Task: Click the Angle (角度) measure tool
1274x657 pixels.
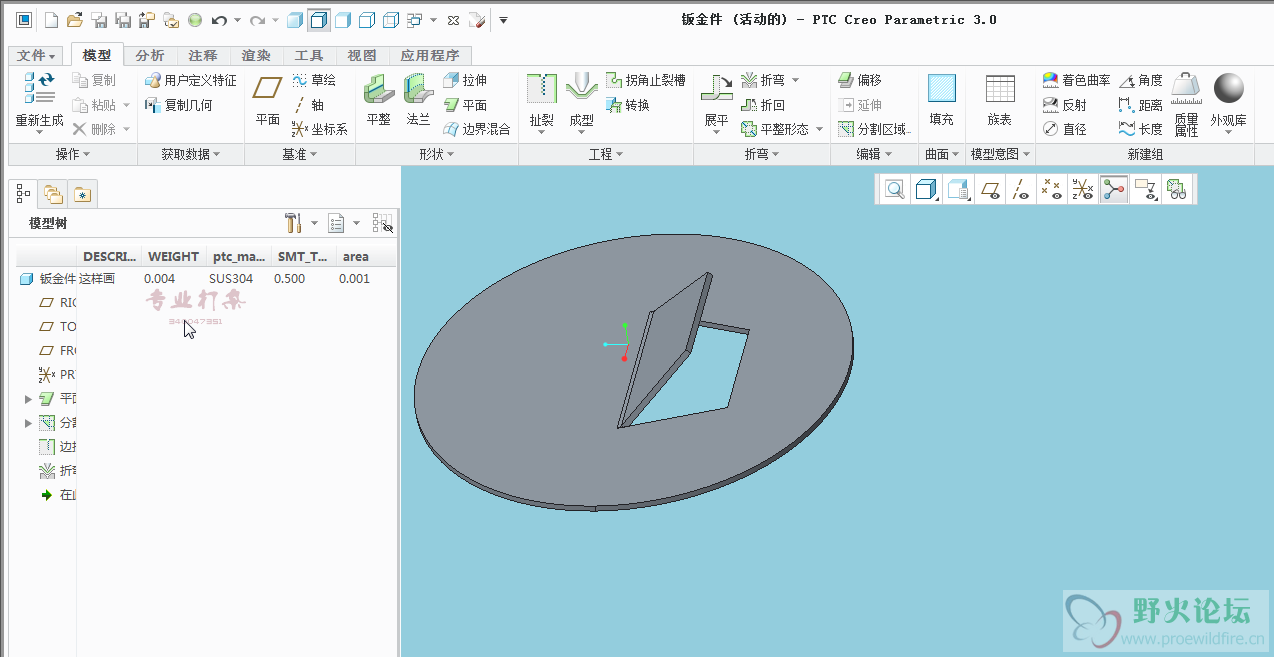Action: (x=1141, y=80)
